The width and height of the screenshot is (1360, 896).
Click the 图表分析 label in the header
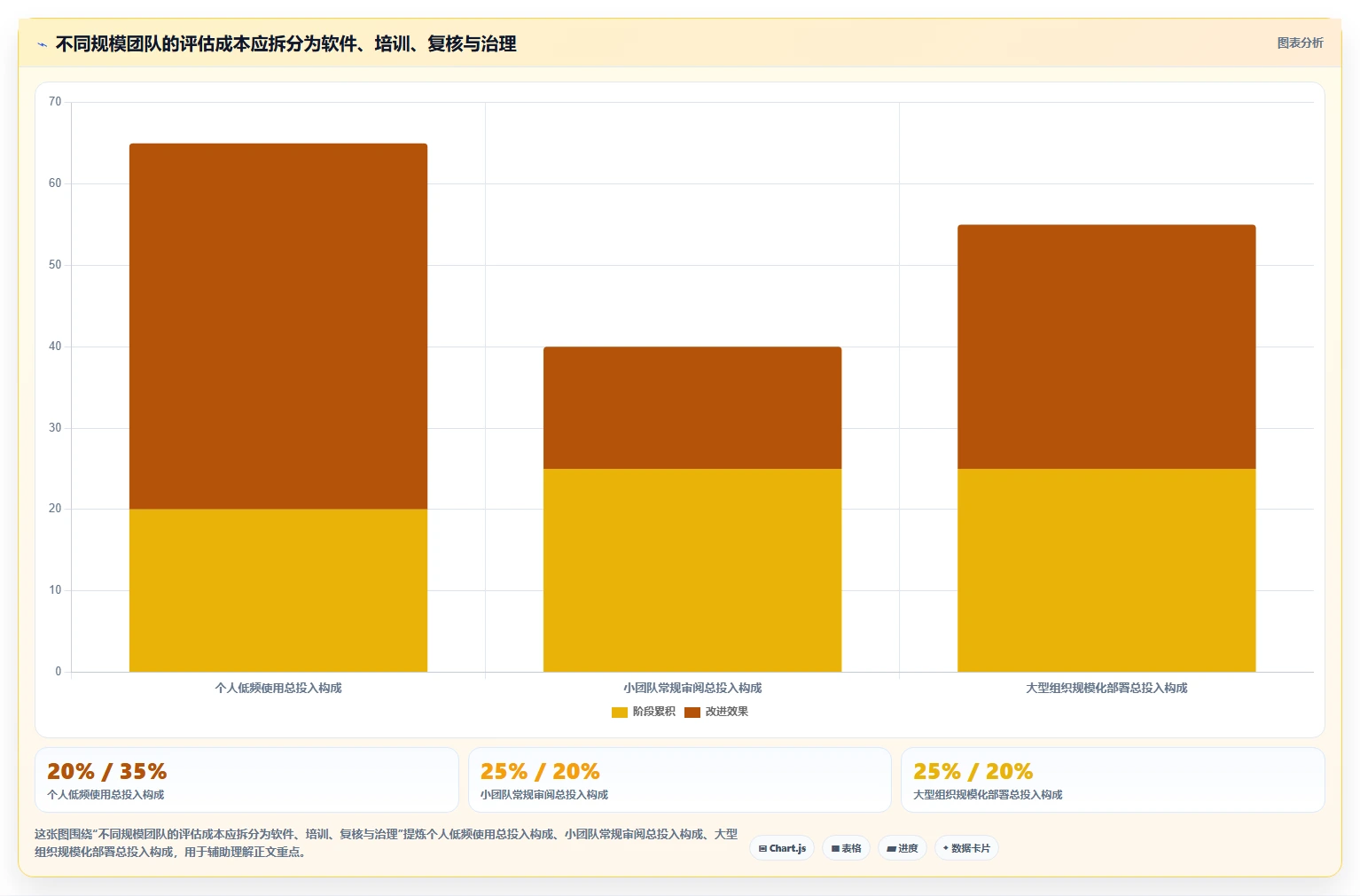coord(1300,43)
